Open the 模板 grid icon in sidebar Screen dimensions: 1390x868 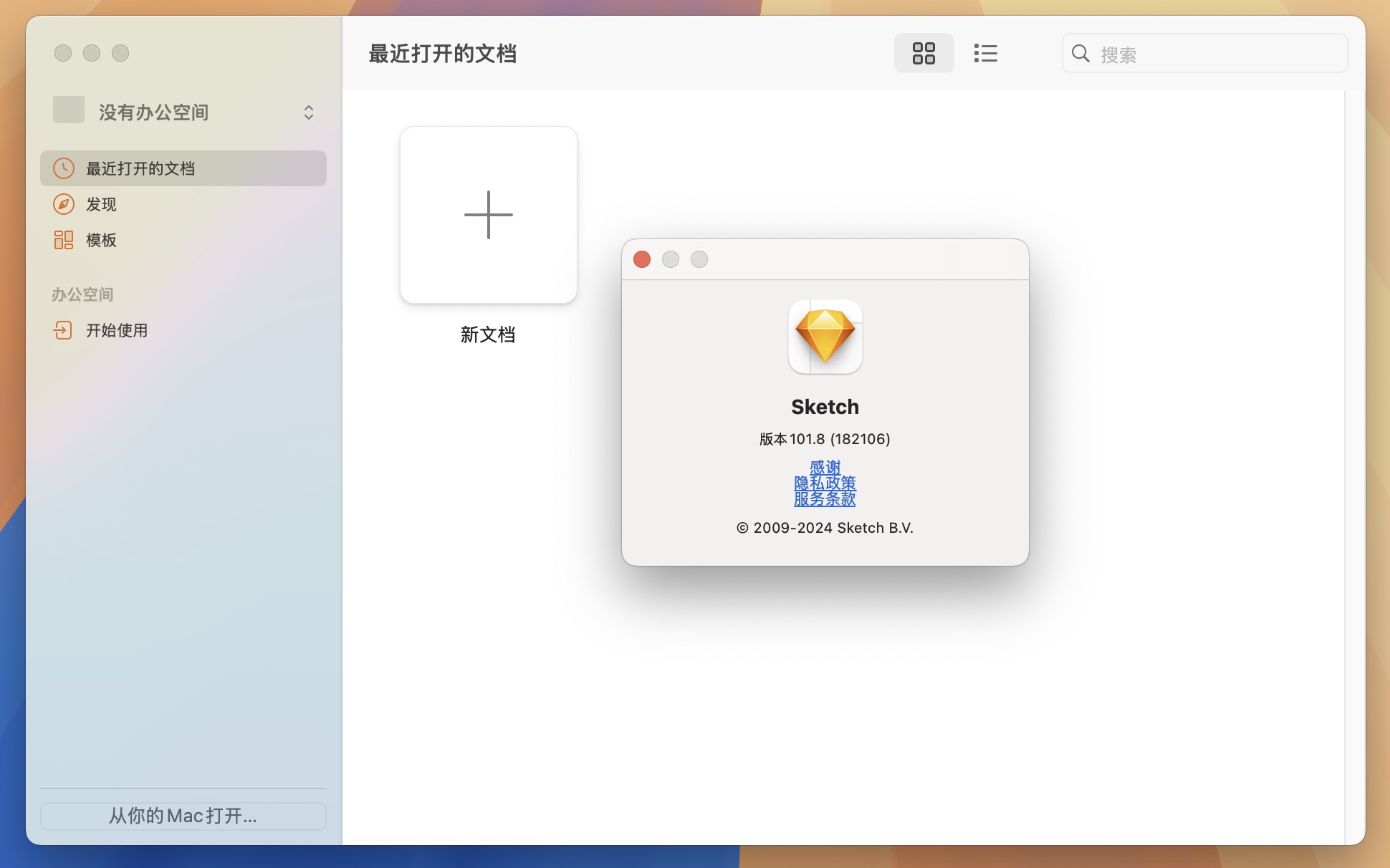coord(64,240)
